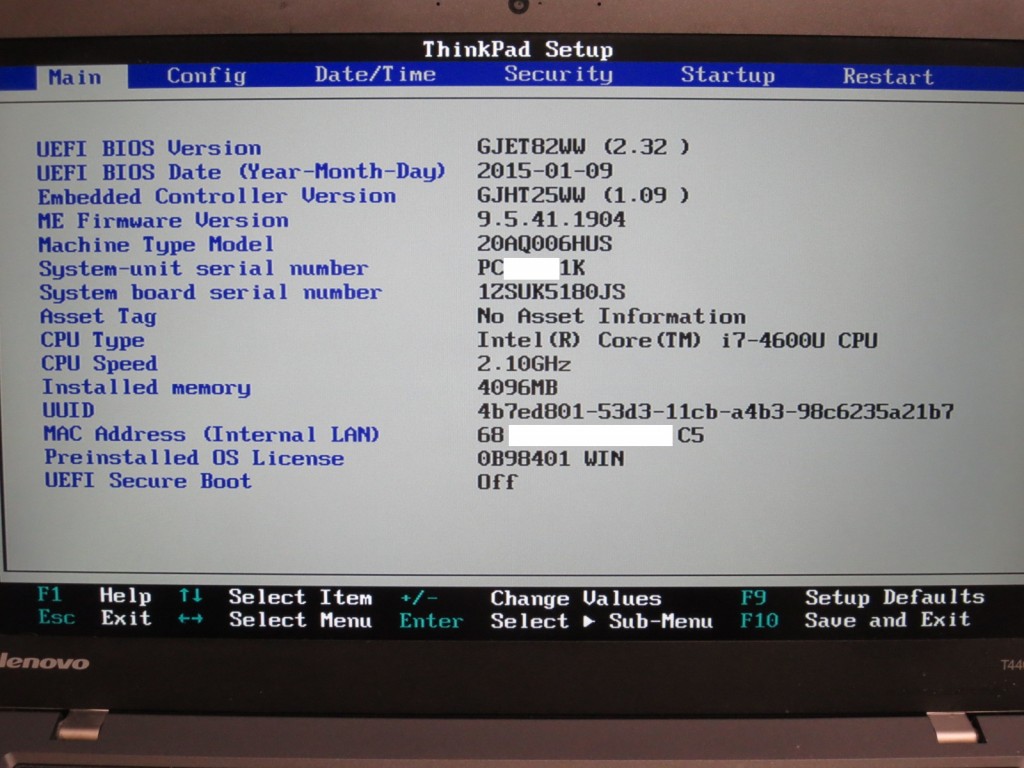
Task: Select the controller version GJHT25WW value
Action: [583, 195]
